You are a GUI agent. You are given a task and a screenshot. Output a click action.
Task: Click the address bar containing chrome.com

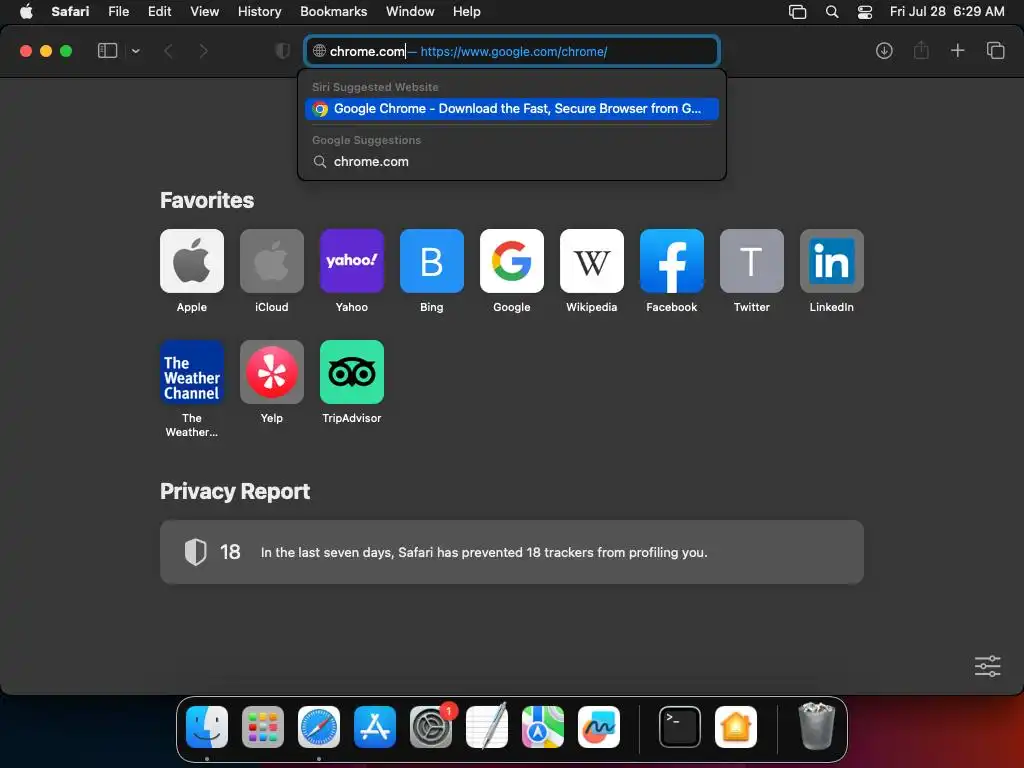(x=512, y=51)
